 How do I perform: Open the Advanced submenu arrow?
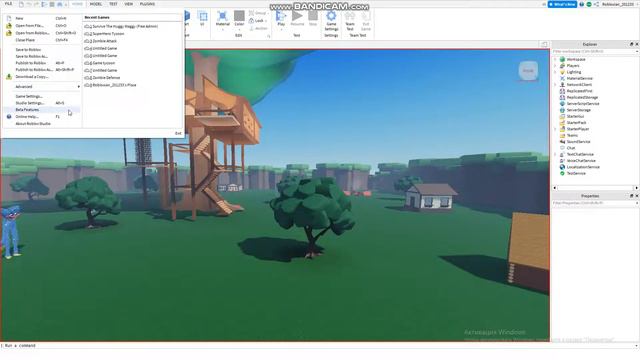point(78,87)
